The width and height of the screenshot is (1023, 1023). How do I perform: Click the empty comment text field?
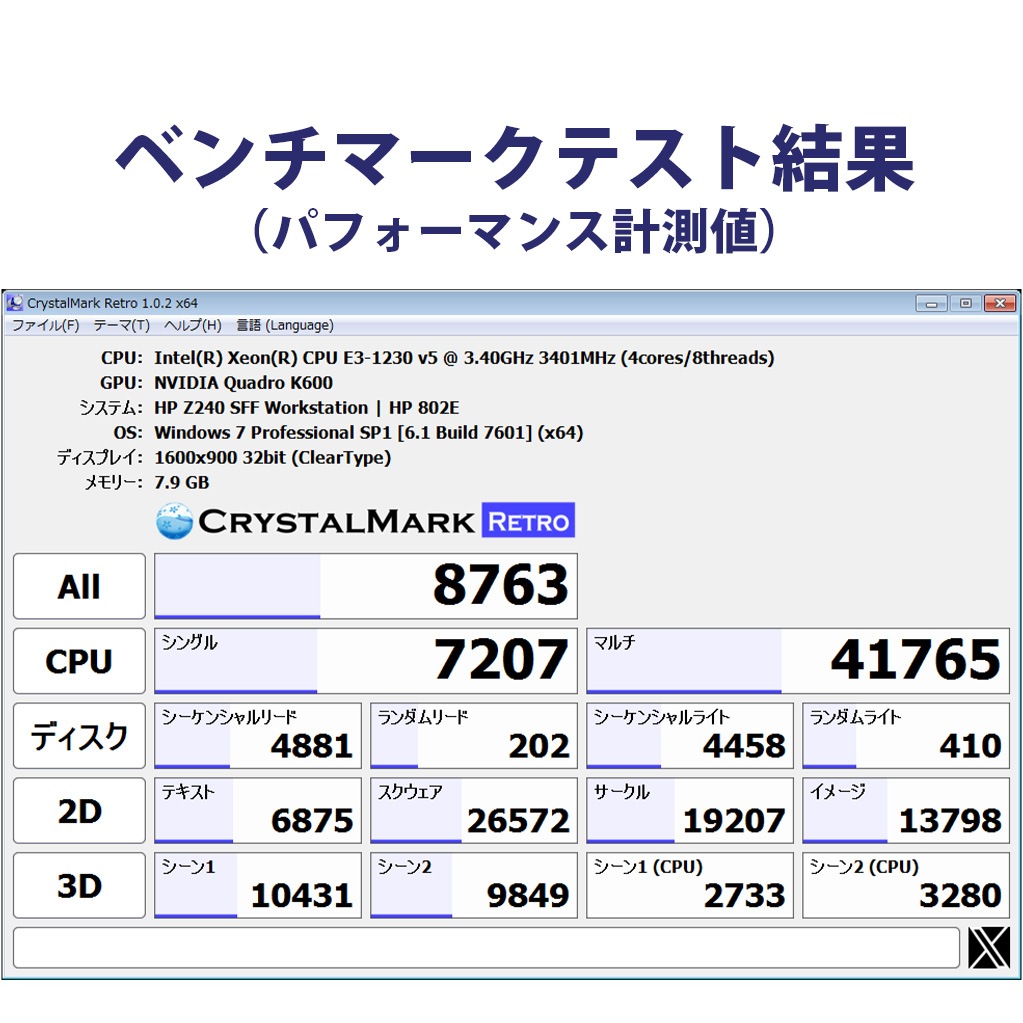click(x=486, y=947)
